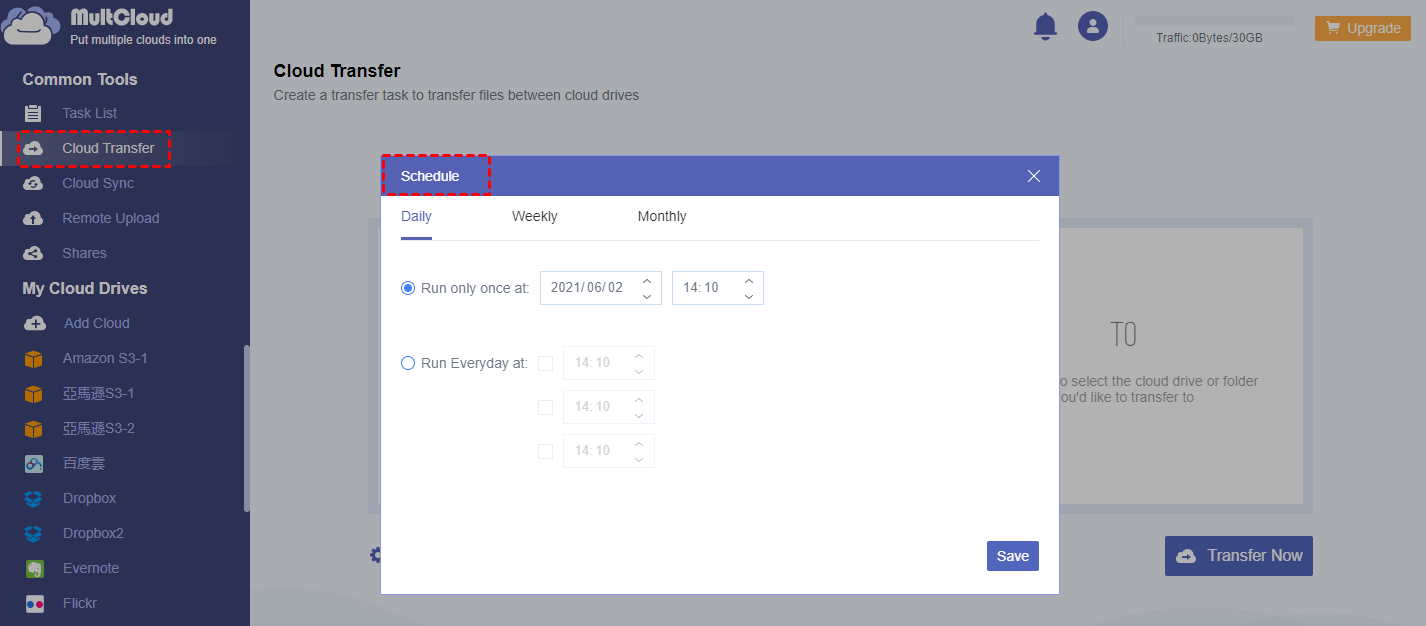Click up arrow on the 14:10 run-once time
1426x626 pixels.
749,281
